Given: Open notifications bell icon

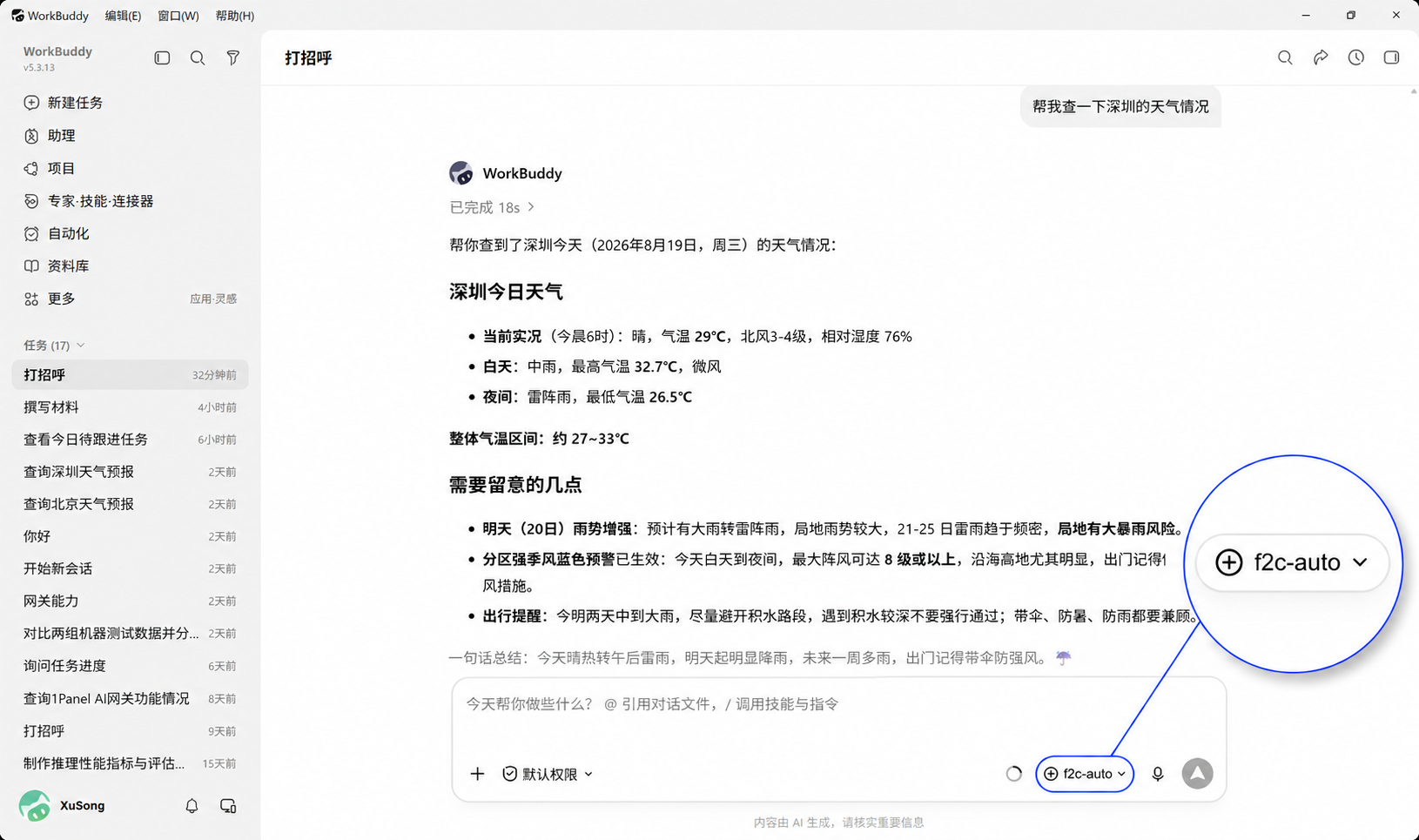Looking at the screenshot, I should [192, 806].
